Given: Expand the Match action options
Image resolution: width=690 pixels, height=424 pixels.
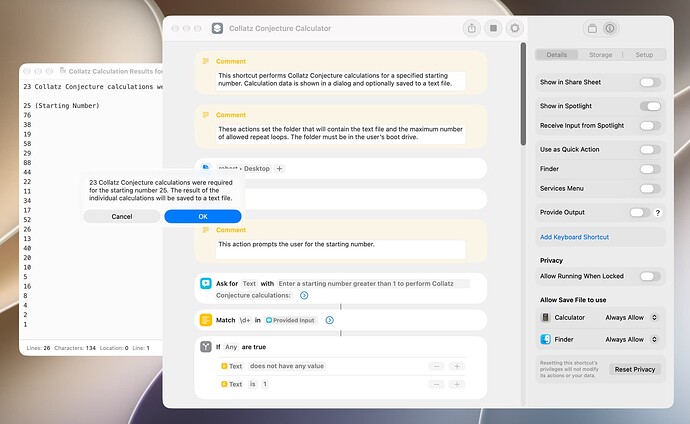Looking at the screenshot, I should click(330, 320).
